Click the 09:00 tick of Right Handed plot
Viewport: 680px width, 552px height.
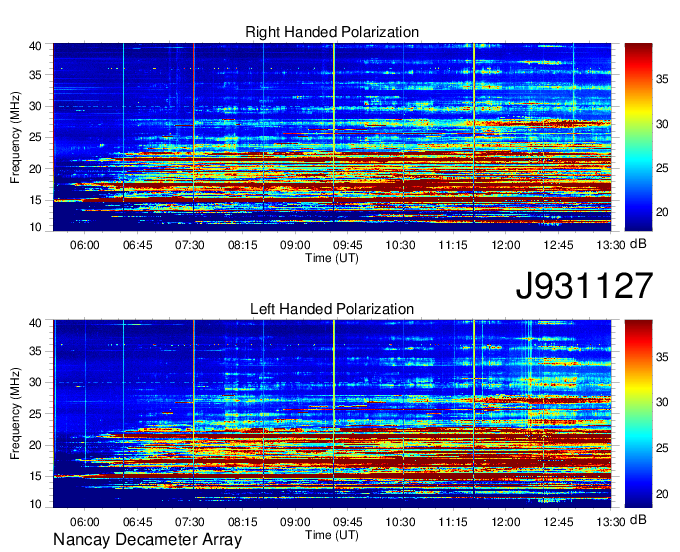pos(295,245)
